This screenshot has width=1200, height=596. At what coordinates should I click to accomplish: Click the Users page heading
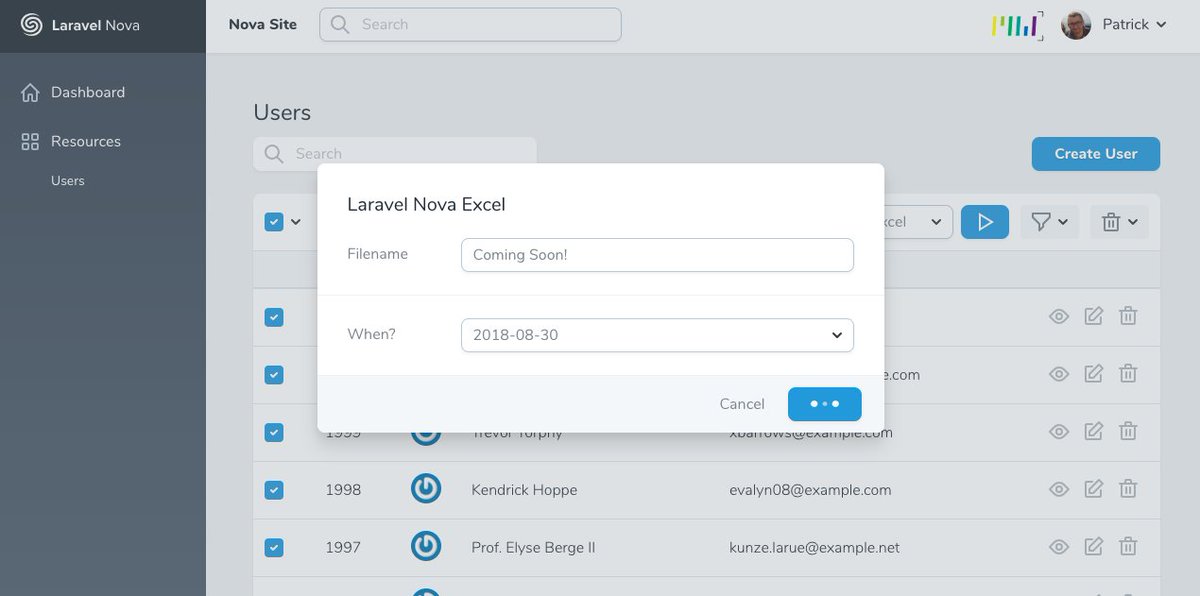point(282,112)
